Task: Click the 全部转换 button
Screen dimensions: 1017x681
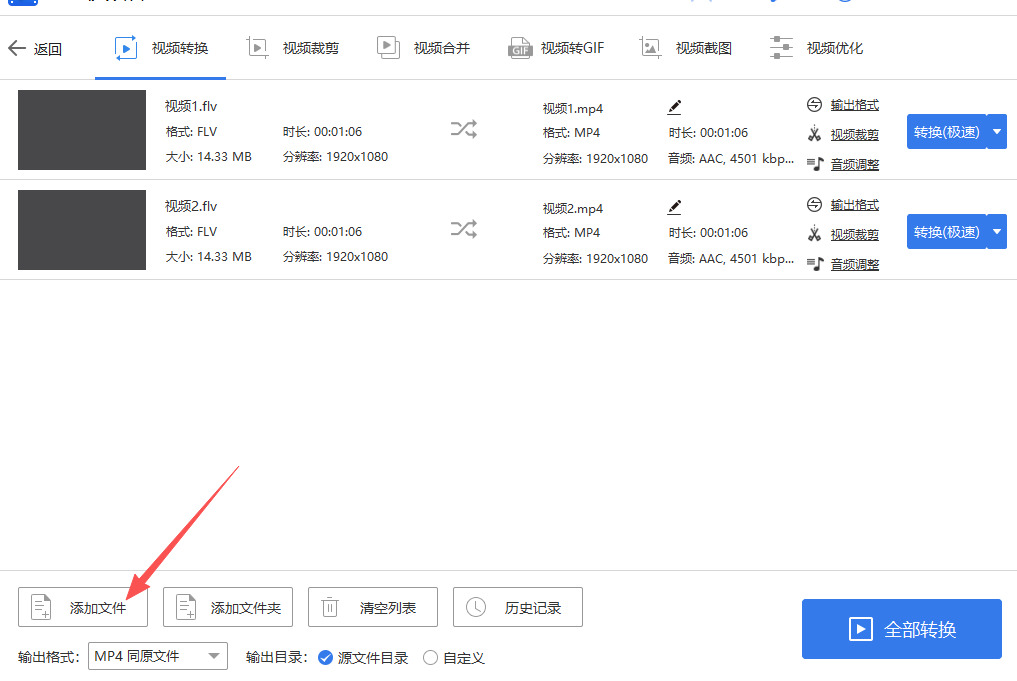Action: coord(902,628)
